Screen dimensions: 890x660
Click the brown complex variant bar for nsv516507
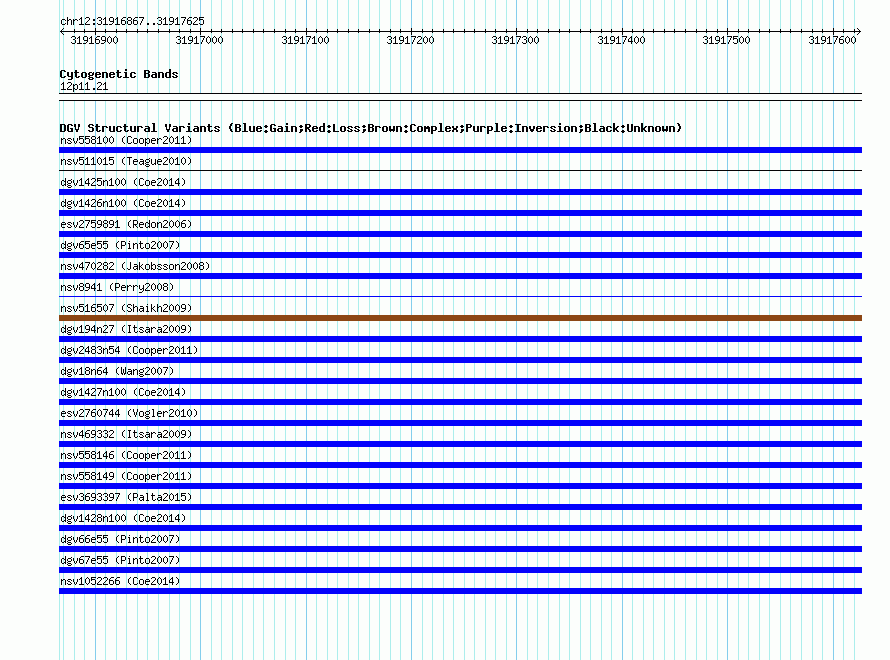point(460,318)
